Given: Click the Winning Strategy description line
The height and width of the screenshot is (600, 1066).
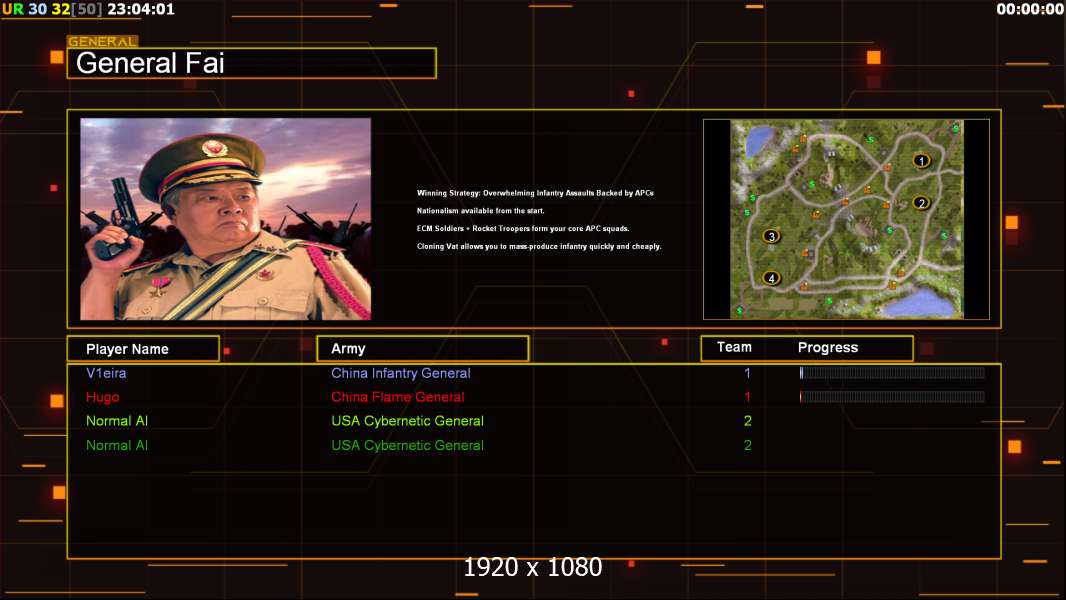Looking at the screenshot, I should pos(535,193).
